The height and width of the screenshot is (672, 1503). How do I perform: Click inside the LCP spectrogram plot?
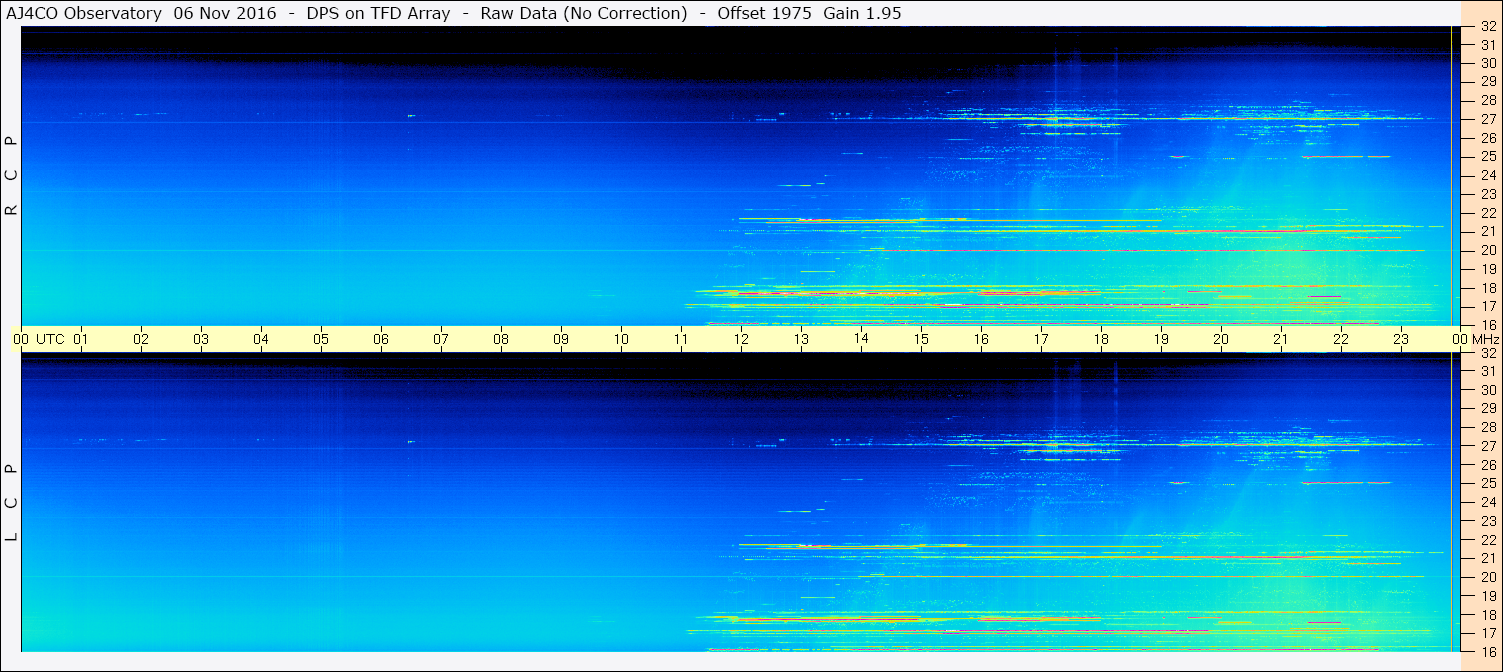(741, 503)
